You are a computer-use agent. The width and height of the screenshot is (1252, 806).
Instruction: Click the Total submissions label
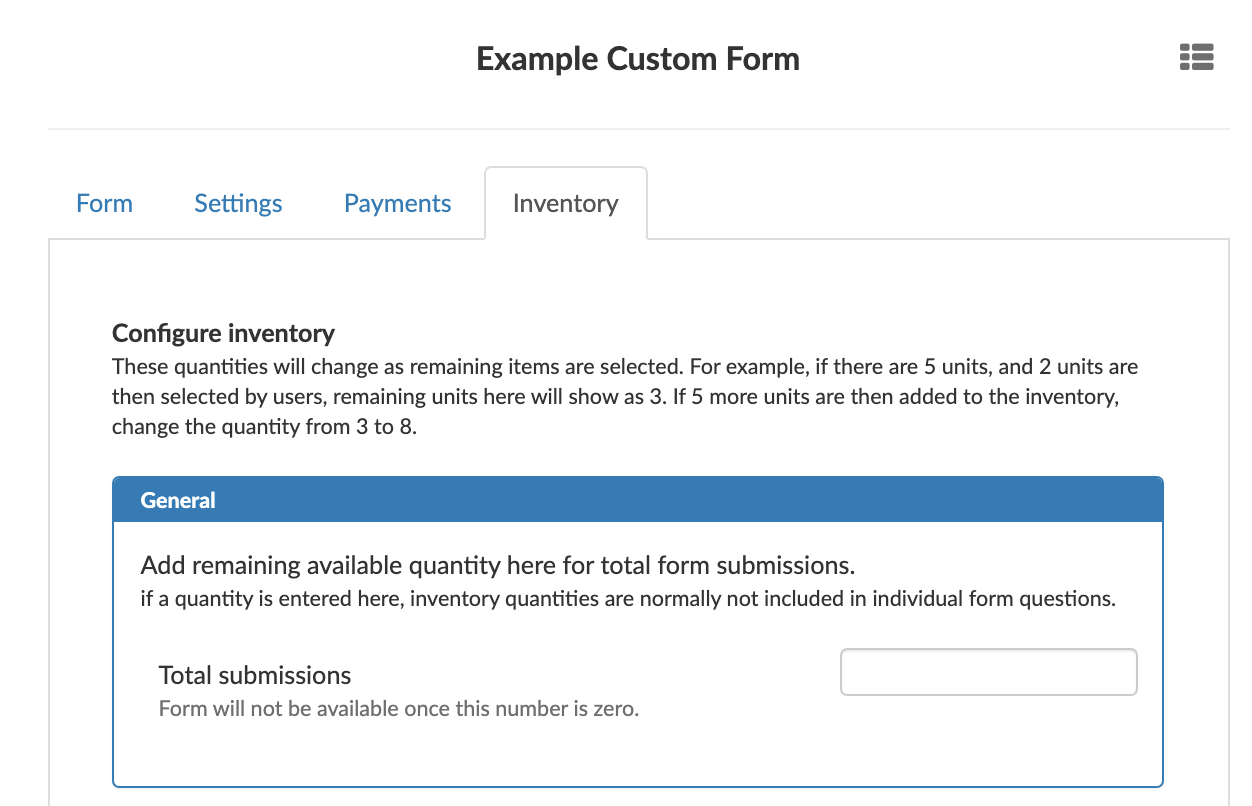click(x=255, y=675)
